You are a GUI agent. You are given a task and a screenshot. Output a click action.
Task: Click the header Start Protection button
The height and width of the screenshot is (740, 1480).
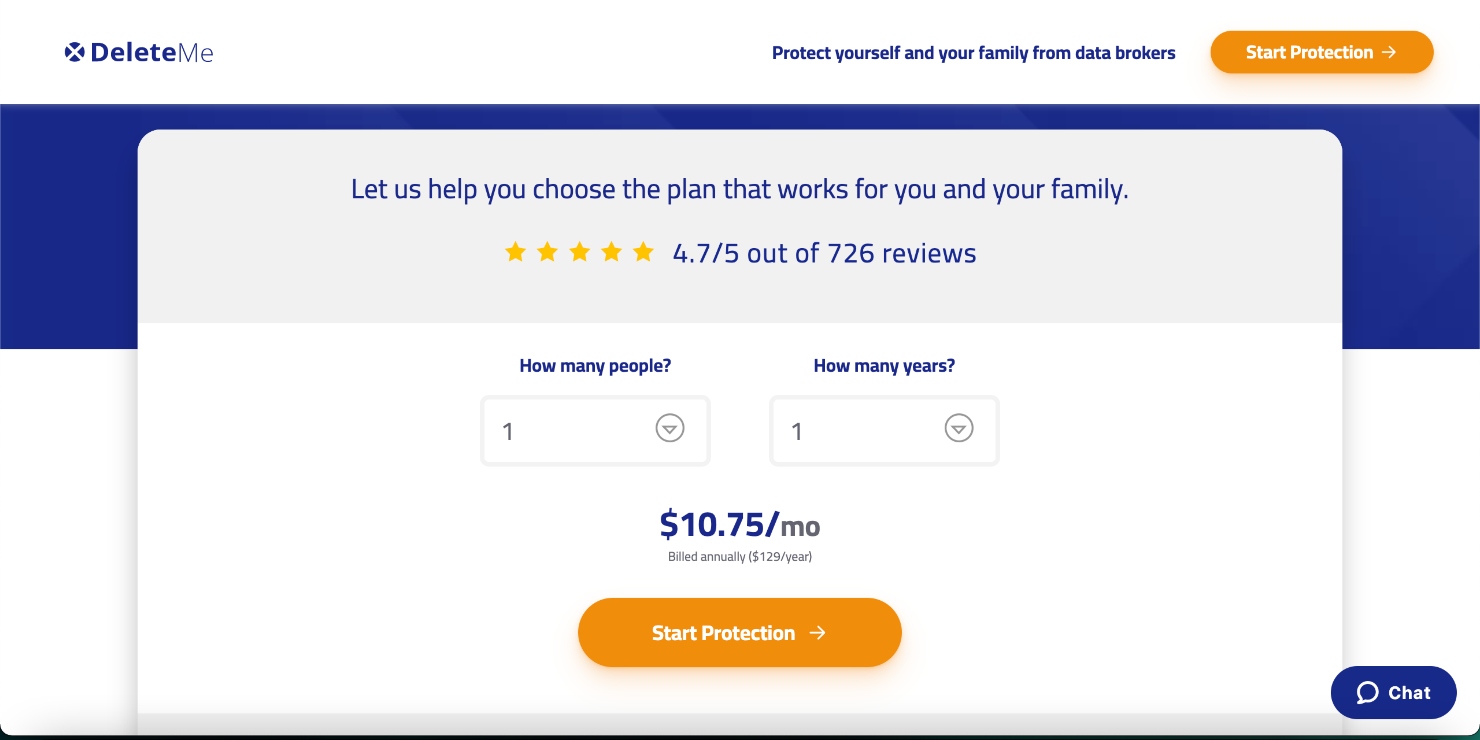[1321, 52]
